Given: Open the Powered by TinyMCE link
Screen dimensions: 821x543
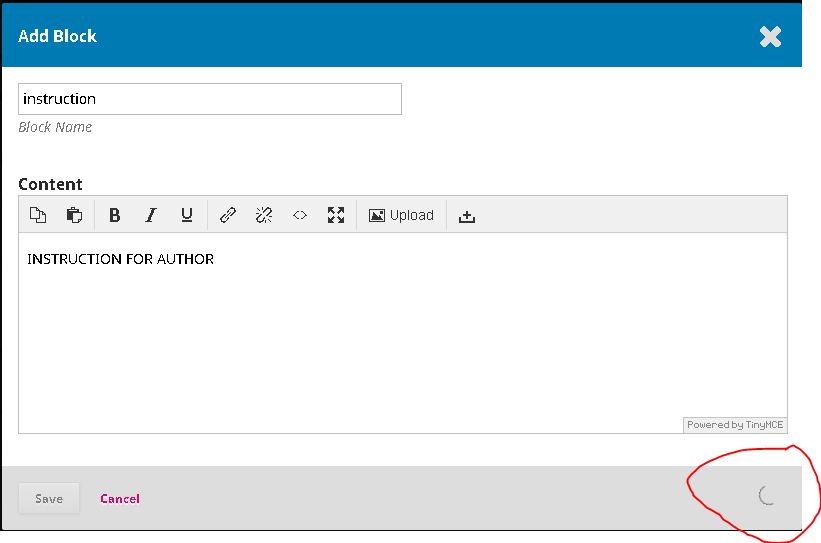Looking at the screenshot, I should [735, 425].
